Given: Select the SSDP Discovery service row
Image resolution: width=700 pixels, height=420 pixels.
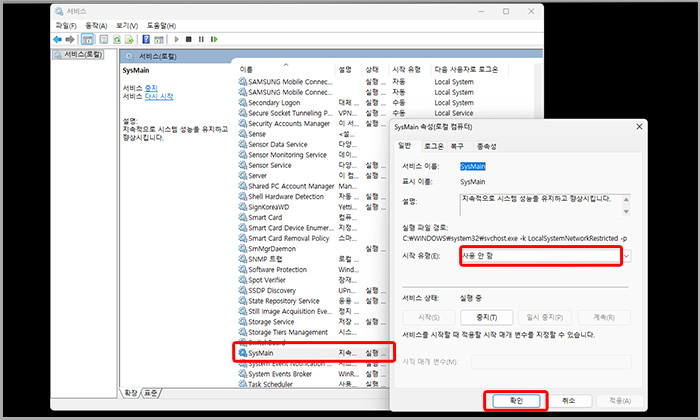Looking at the screenshot, I should point(314,291).
